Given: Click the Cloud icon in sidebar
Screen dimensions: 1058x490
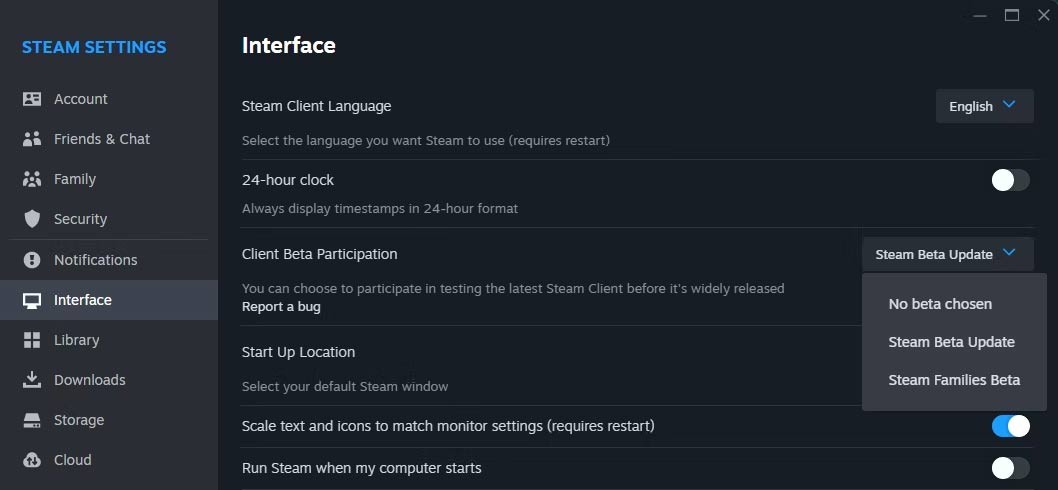Looking at the screenshot, I should click(x=32, y=460).
